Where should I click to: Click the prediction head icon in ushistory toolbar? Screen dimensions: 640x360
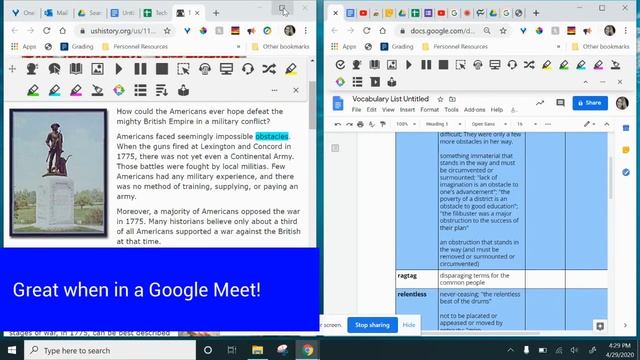(x=32, y=69)
